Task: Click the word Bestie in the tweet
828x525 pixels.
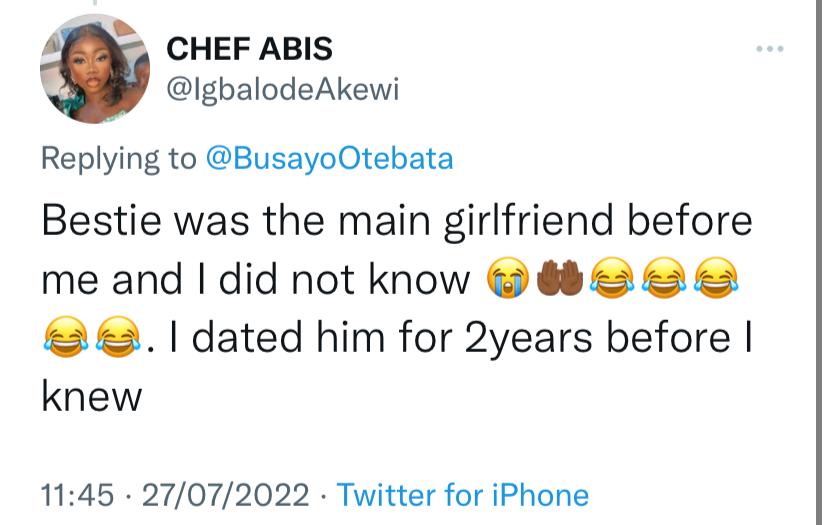Action: [101, 221]
